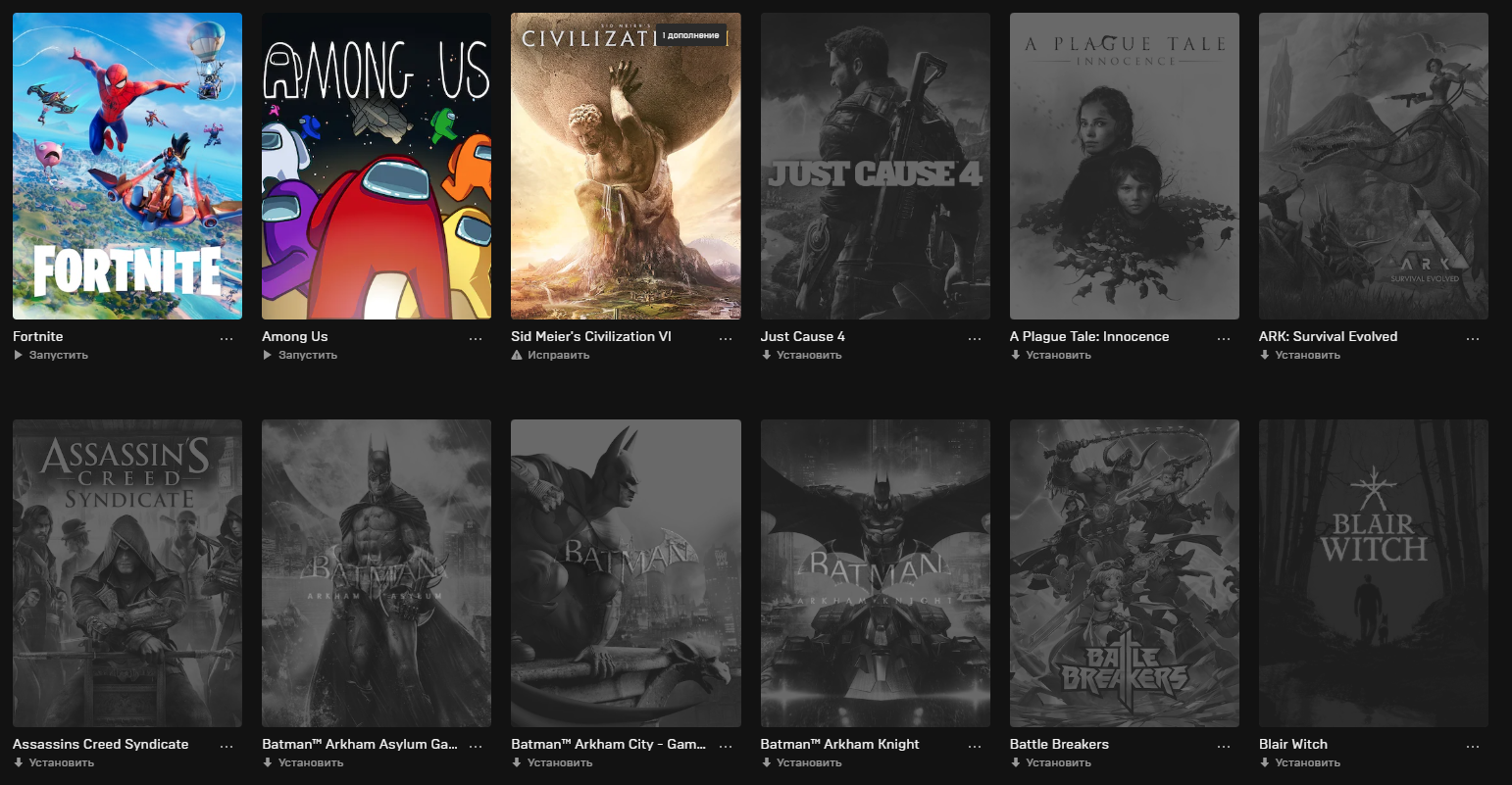The width and height of the screenshot is (1512, 785).
Task: Click the download icon for Assassins Creed Syndicate
Action: tap(18, 762)
